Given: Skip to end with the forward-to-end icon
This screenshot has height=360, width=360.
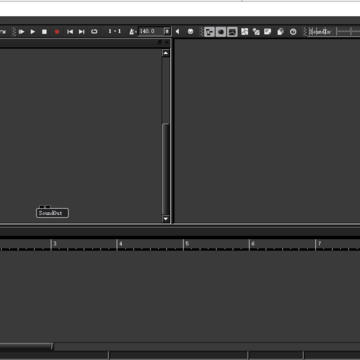Looking at the screenshot, I should click(82, 32).
